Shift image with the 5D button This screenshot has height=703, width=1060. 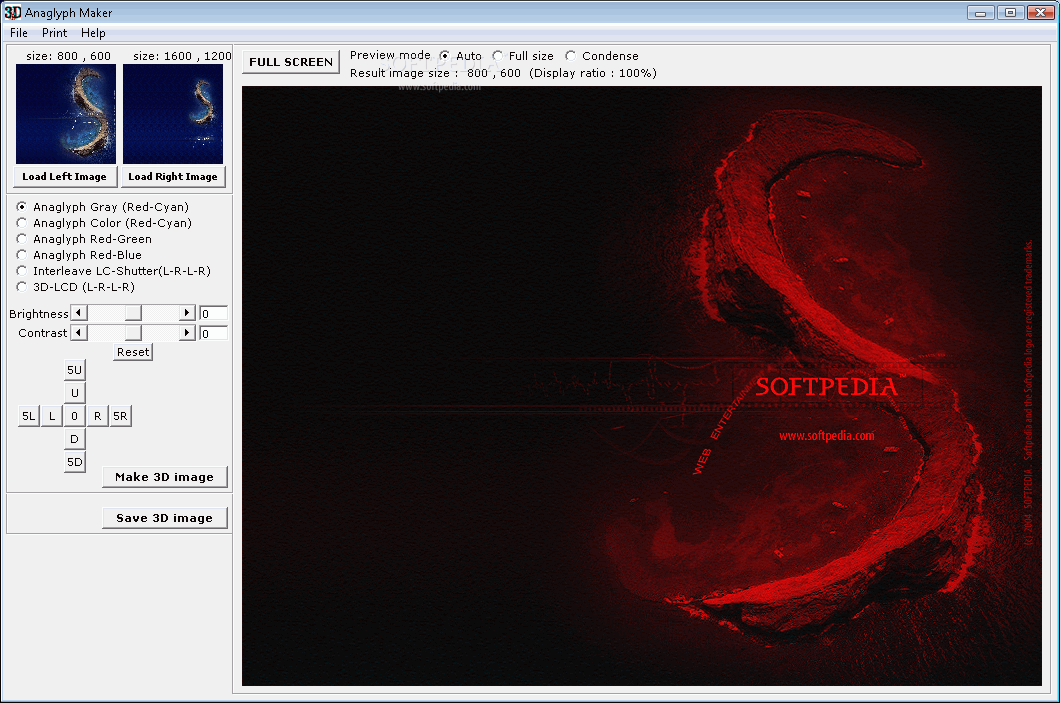[74, 462]
